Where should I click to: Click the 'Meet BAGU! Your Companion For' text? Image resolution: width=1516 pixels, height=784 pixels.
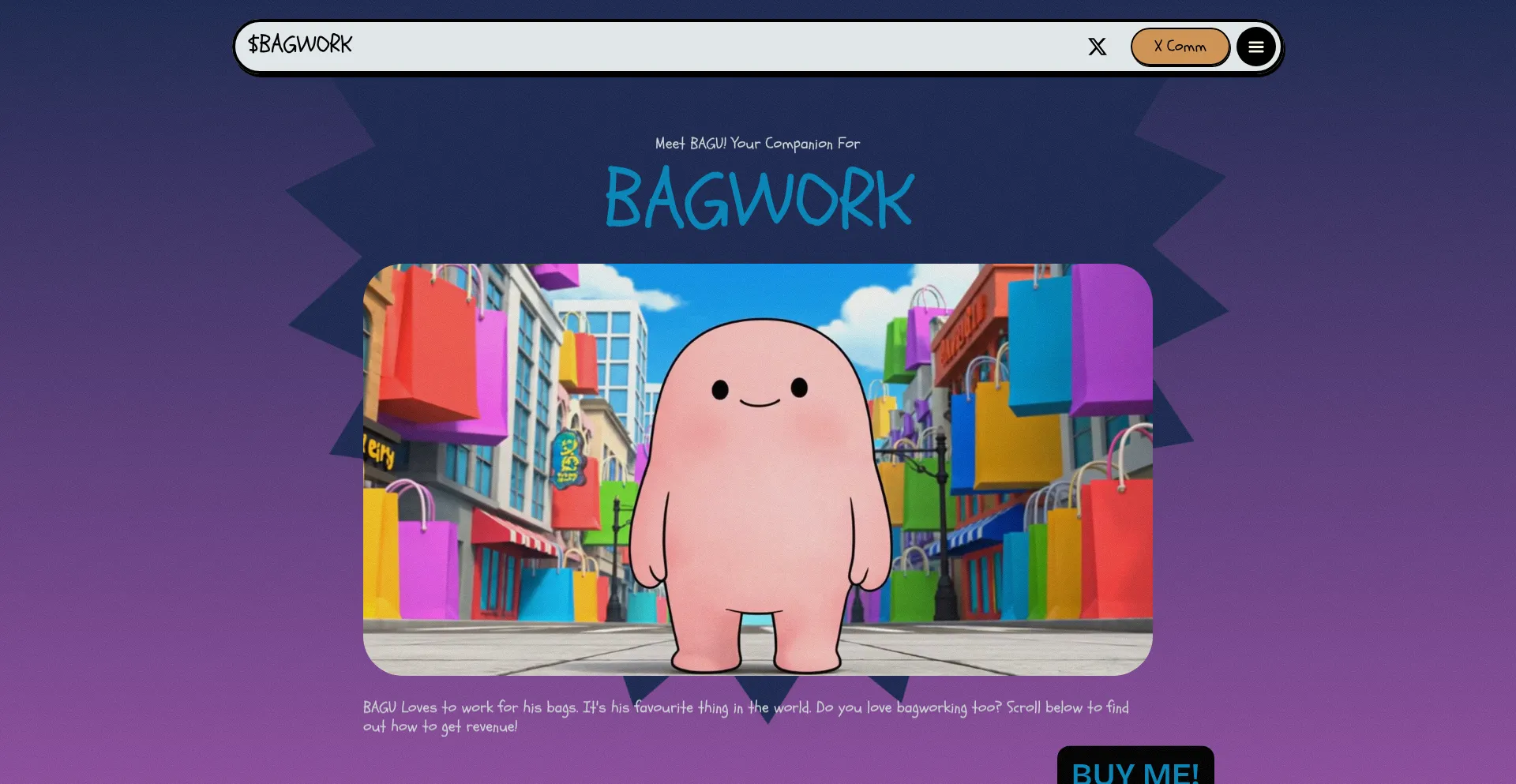pos(756,144)
